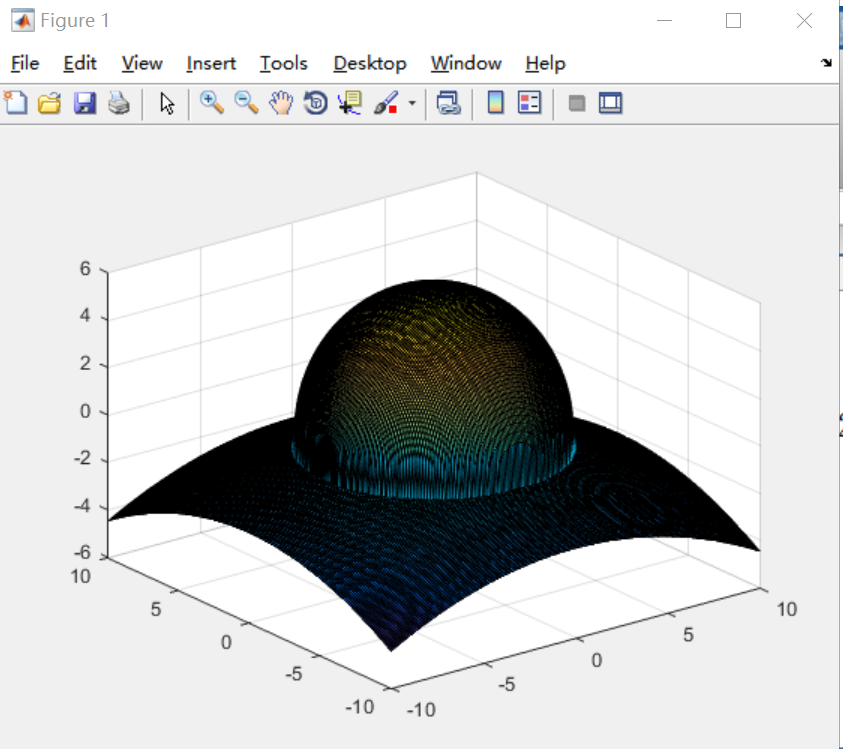Enable the Data Cursor tool
Viewport: 843px width, 749px height.
pos(346,102)
